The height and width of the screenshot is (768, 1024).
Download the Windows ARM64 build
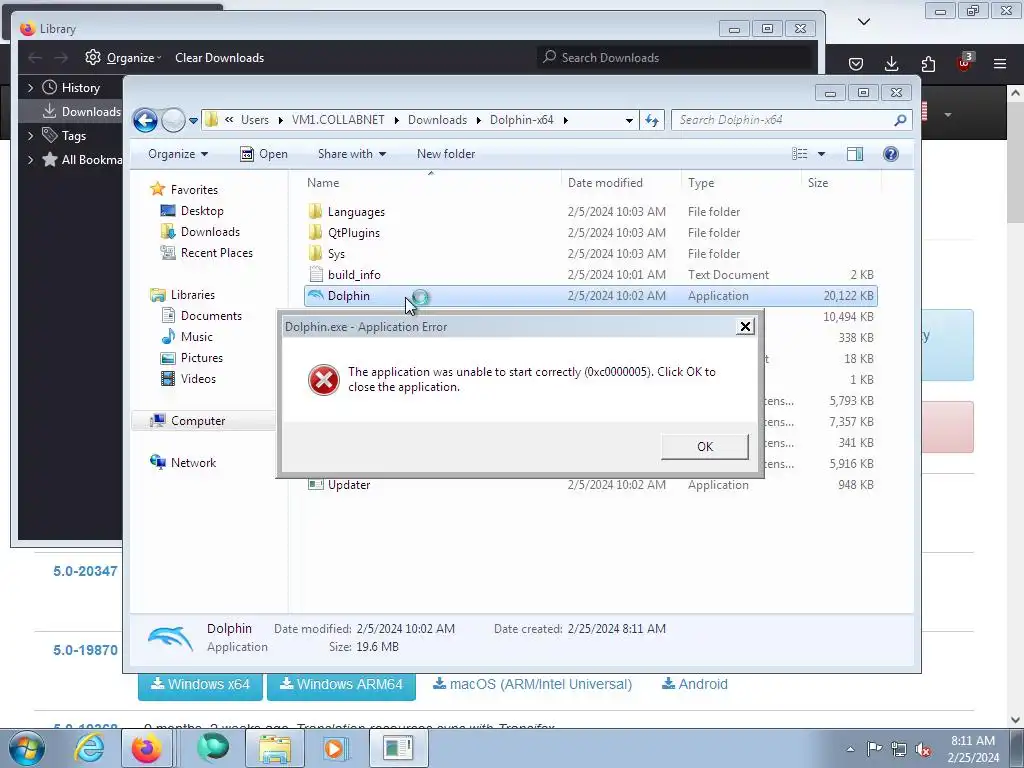(342, 684)
